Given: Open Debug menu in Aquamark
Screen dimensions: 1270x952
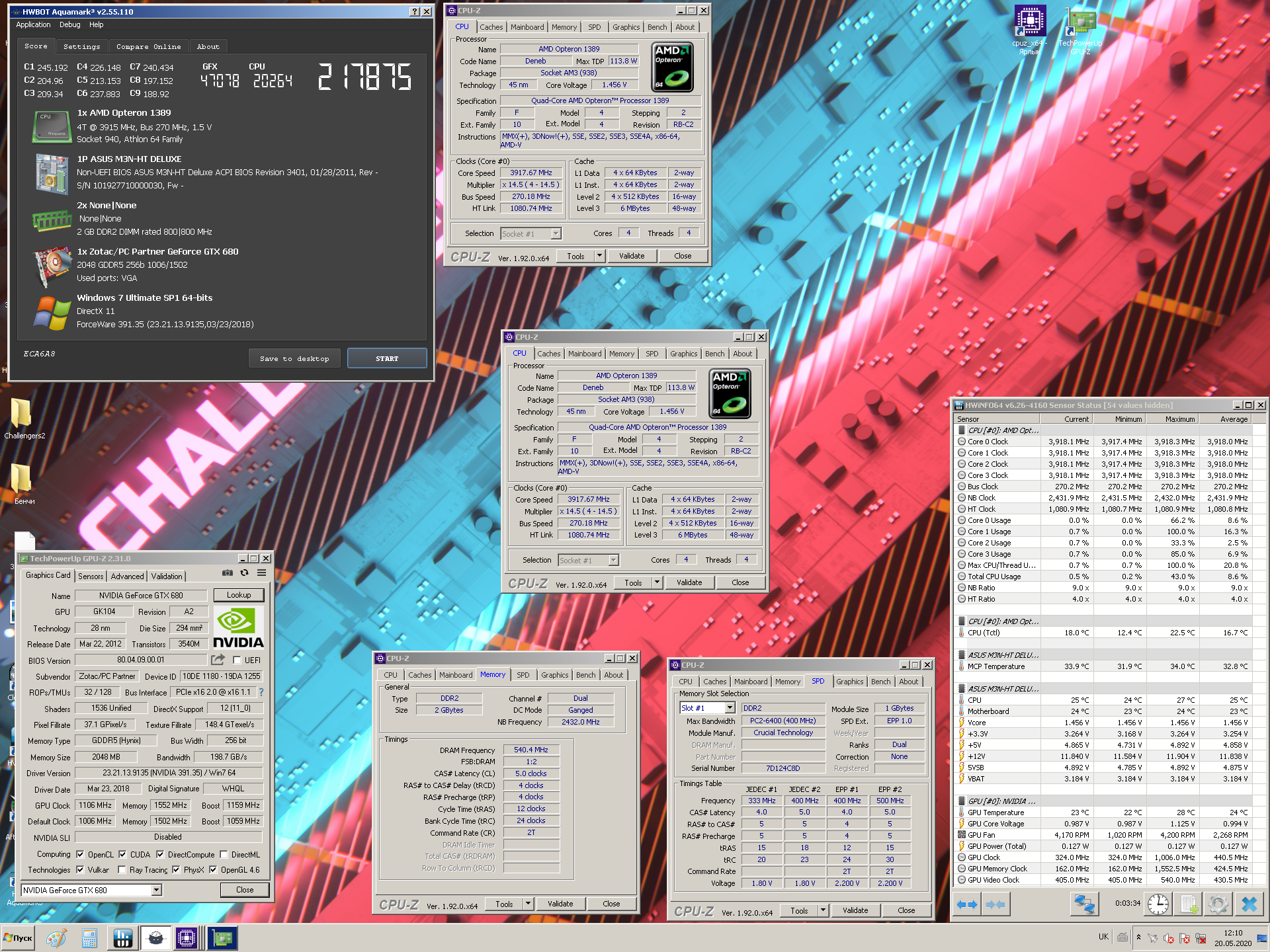Looking at the screenshot, I should point(70,25).
